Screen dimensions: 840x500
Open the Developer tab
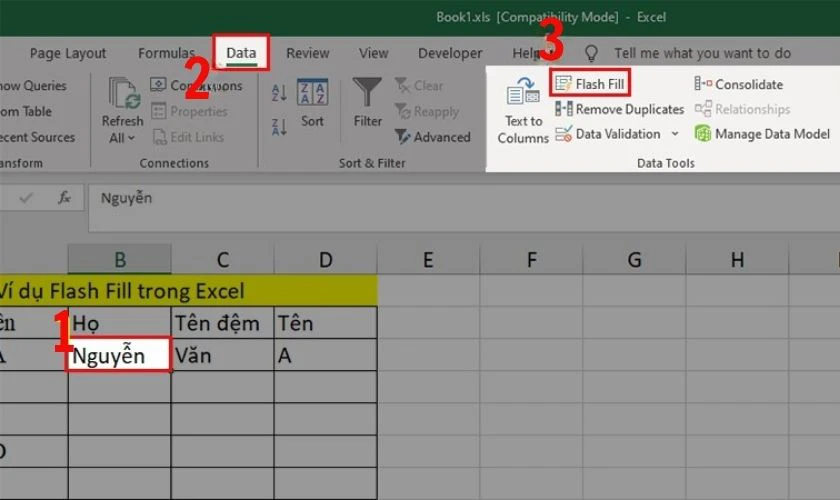[450, 53]
